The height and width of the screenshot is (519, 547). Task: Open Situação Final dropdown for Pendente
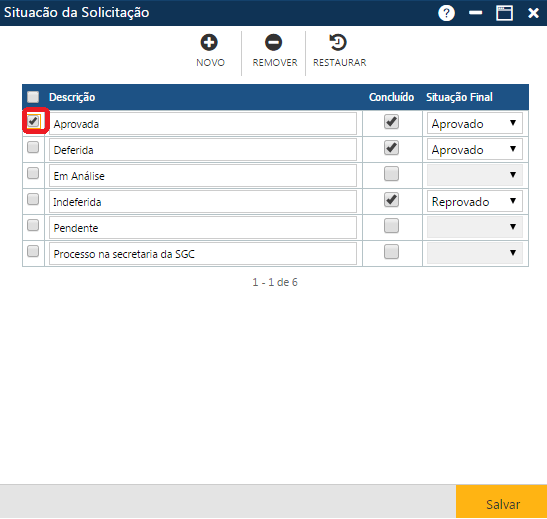474,227
